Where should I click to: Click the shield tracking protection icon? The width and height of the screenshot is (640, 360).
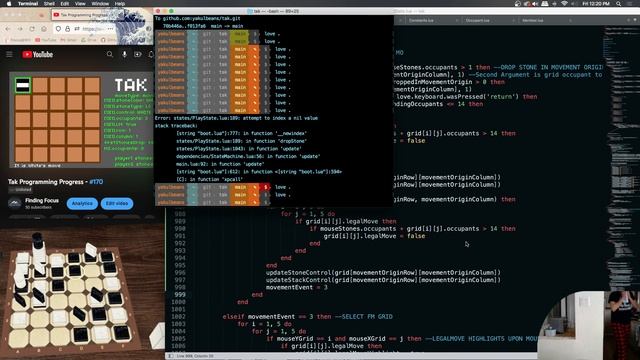pos(58,29)
